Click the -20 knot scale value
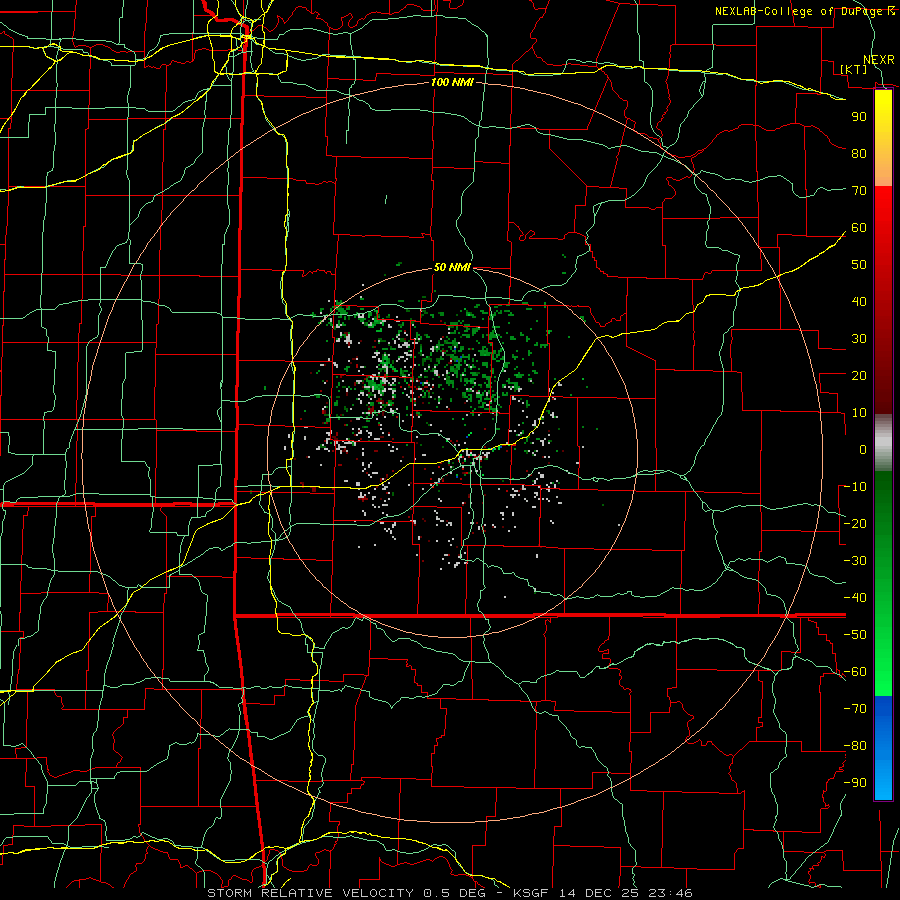 (x=855, y=524)
